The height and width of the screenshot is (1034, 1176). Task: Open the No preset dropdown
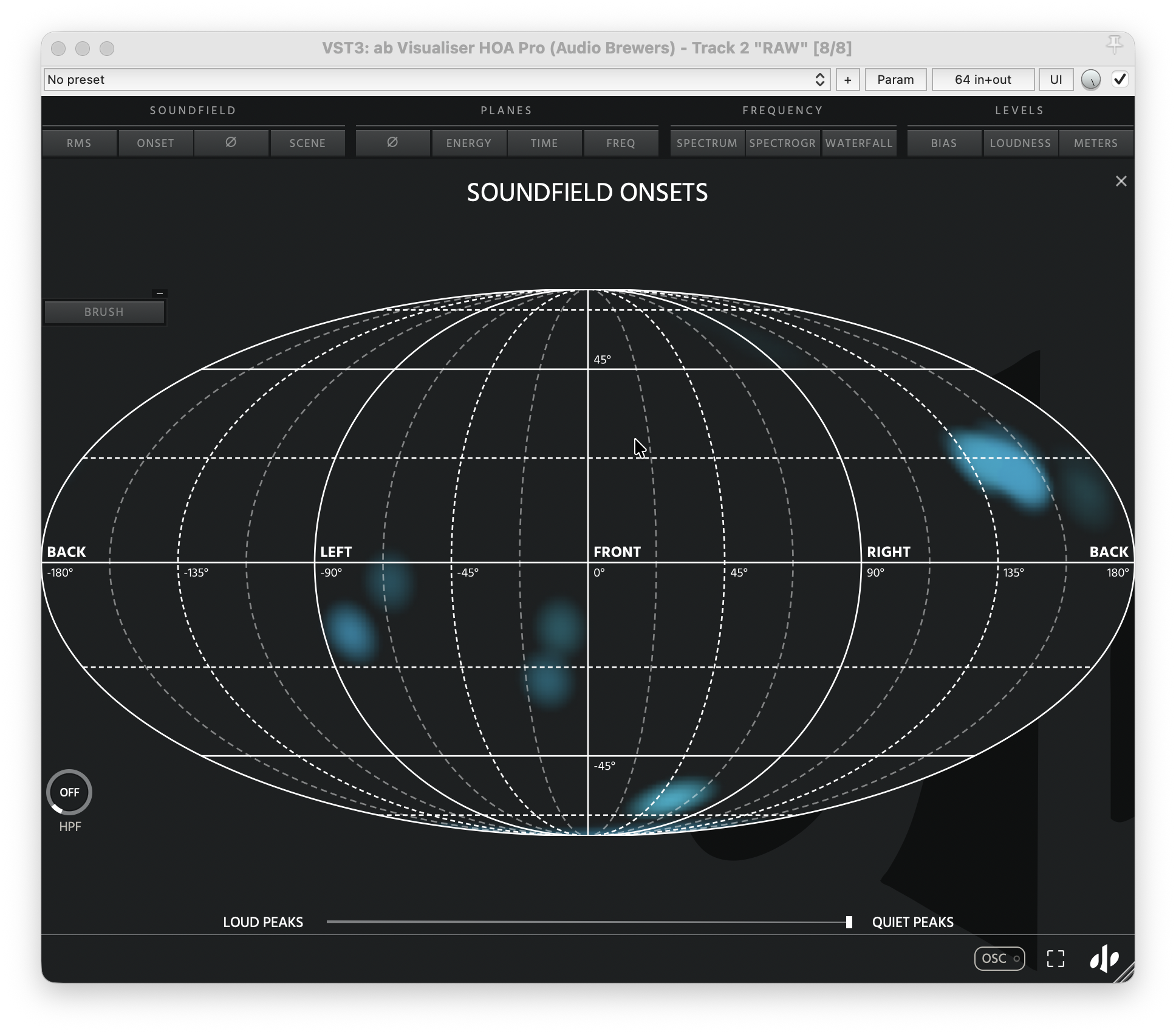(x=437, y=80)
